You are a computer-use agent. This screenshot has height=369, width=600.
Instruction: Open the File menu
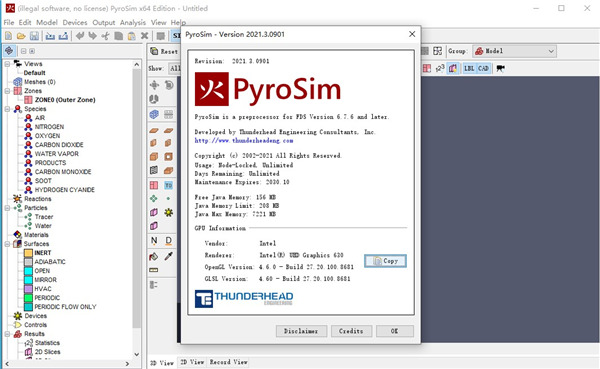(x=9, y=23)
